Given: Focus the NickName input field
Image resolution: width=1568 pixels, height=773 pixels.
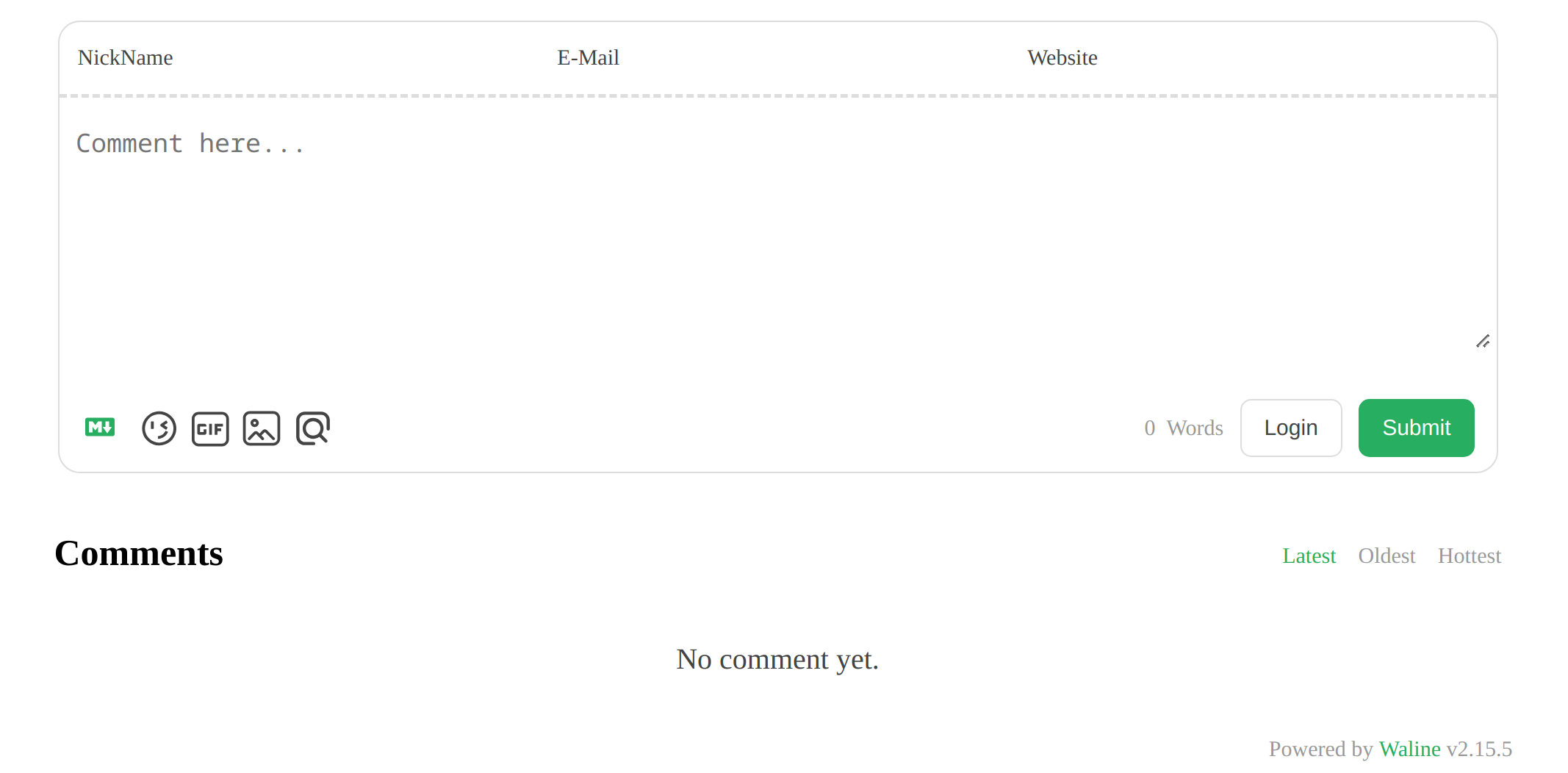Looking at the screenshot, I should [x=294, y=58].
